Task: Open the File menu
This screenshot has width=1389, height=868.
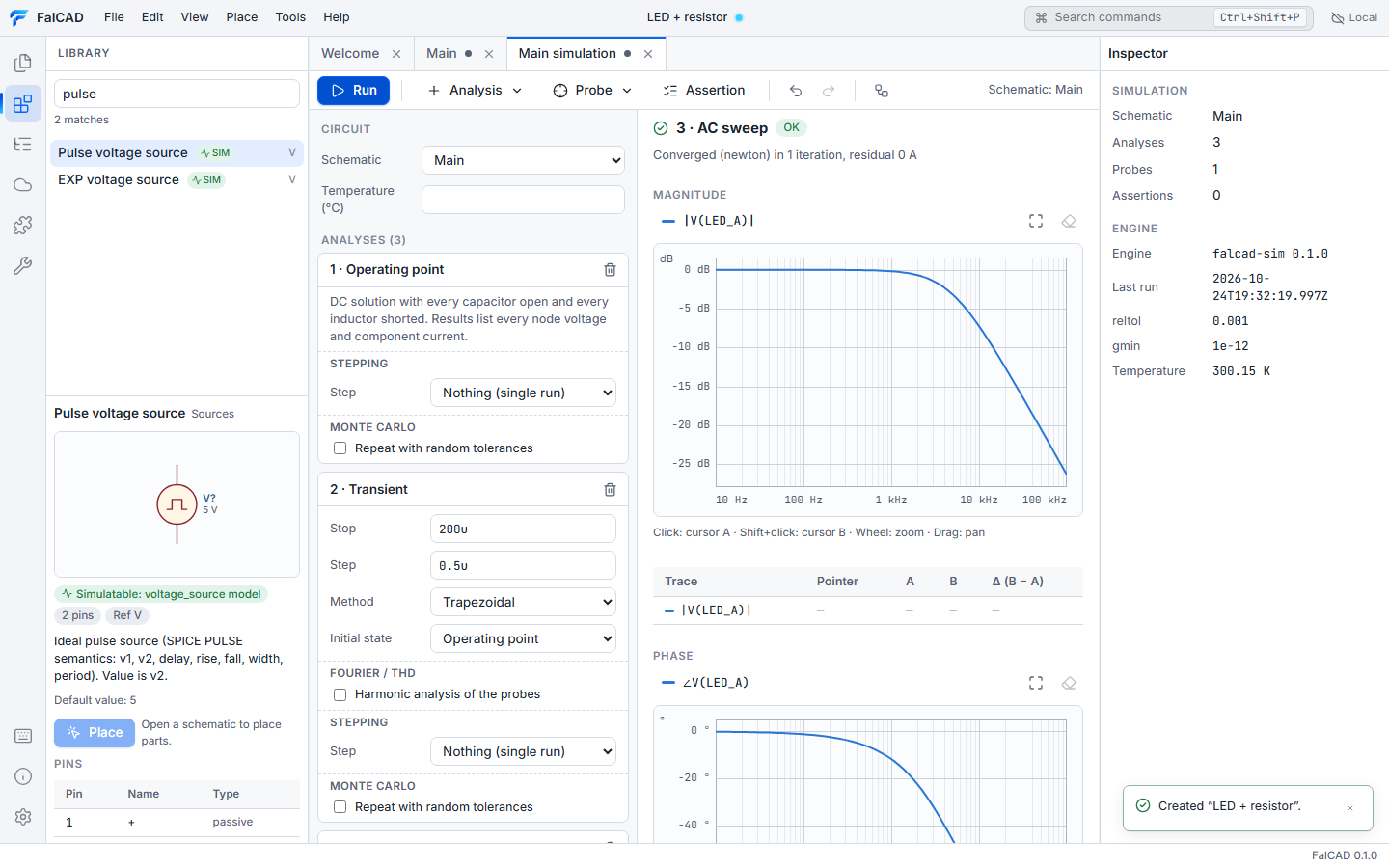Action: 114,17
